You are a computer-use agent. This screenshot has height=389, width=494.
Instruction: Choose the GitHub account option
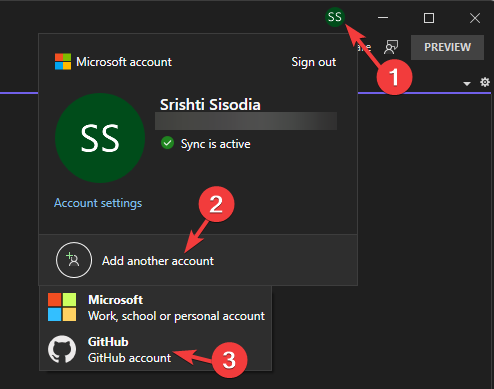[x=156, y=349]
